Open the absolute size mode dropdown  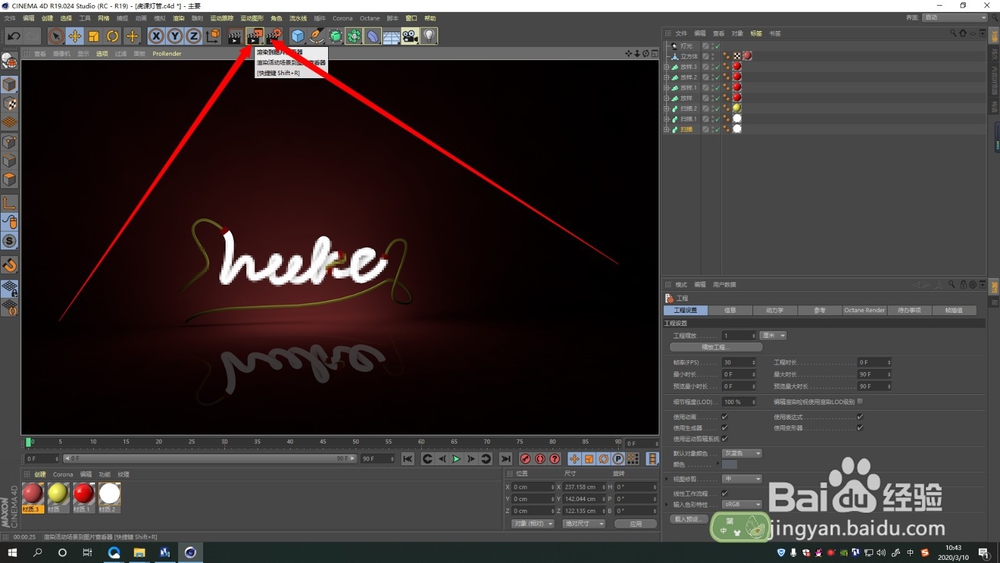pyautogui.click(x=584, y=523)
